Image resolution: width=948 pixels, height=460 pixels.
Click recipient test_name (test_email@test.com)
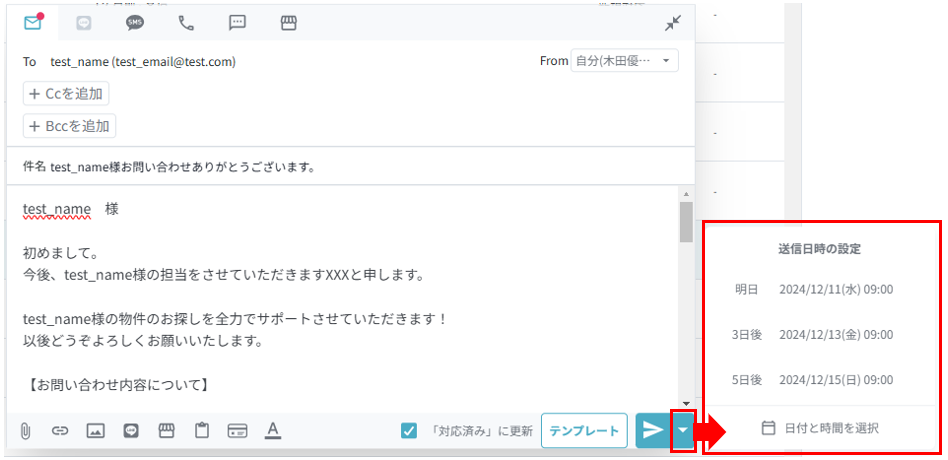[x=143, y=62]
